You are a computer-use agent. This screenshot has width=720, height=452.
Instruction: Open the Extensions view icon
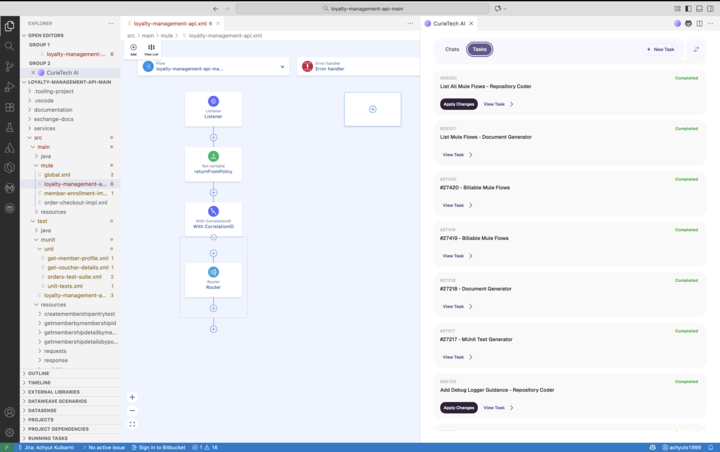10,107
